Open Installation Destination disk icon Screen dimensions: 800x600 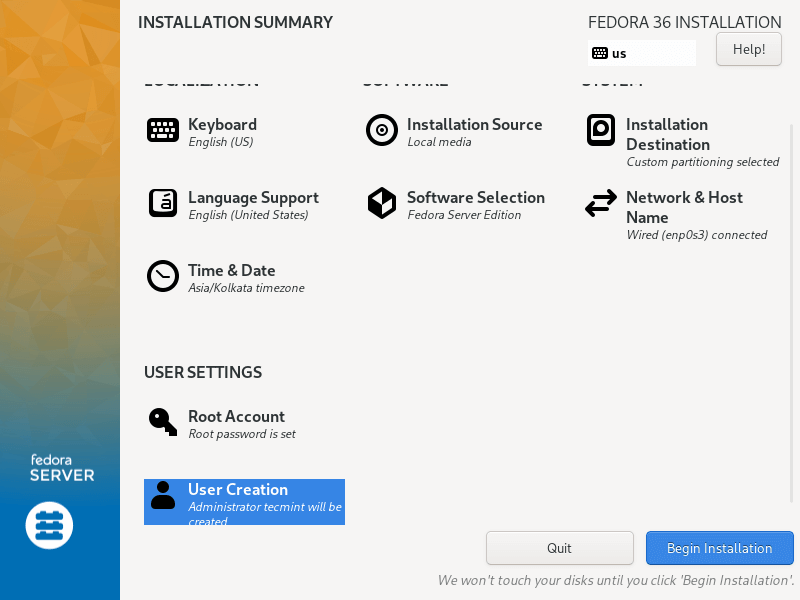(x=601, y=130)
